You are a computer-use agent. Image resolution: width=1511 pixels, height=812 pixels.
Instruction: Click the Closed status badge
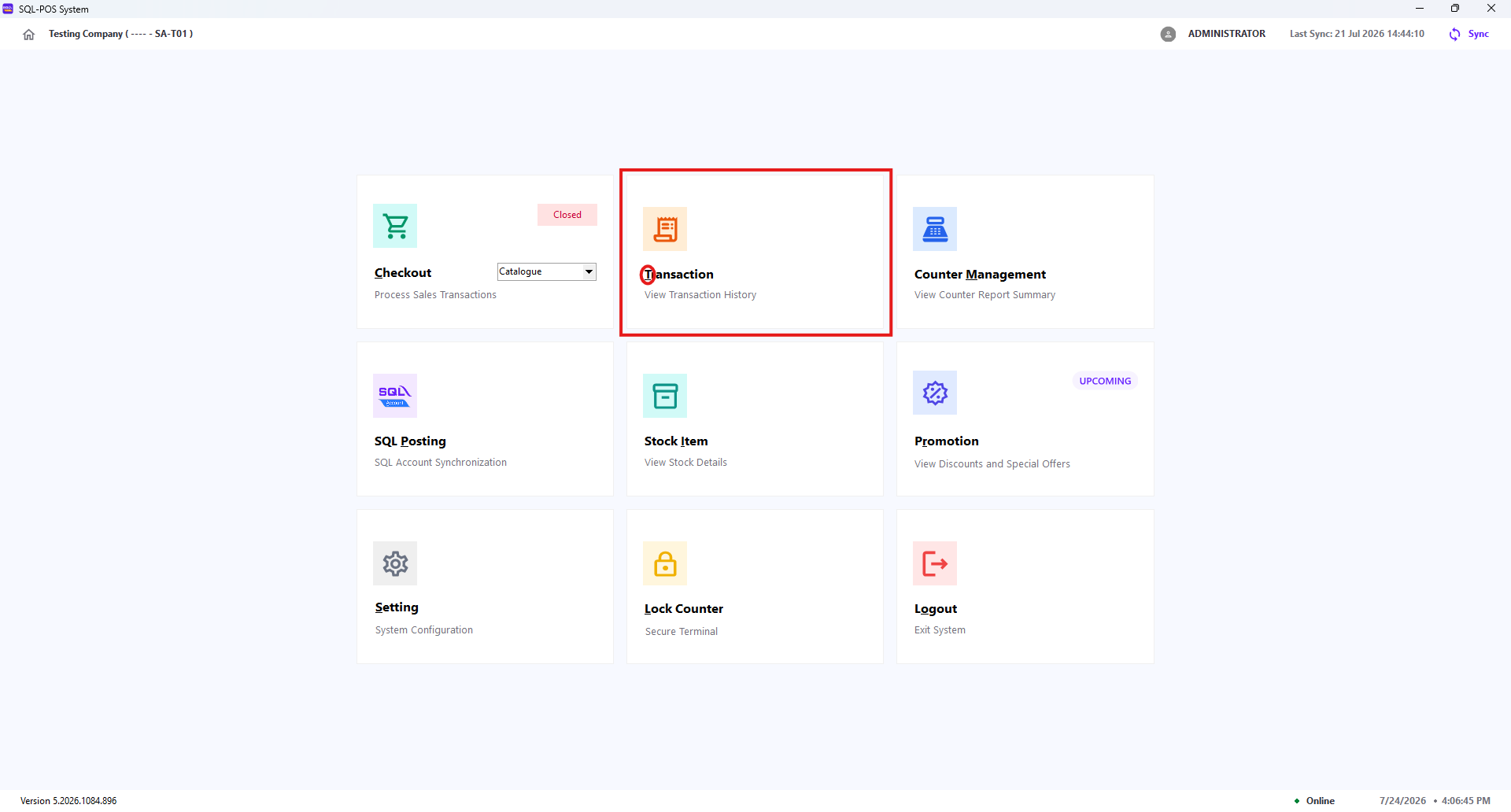(567, 215)
